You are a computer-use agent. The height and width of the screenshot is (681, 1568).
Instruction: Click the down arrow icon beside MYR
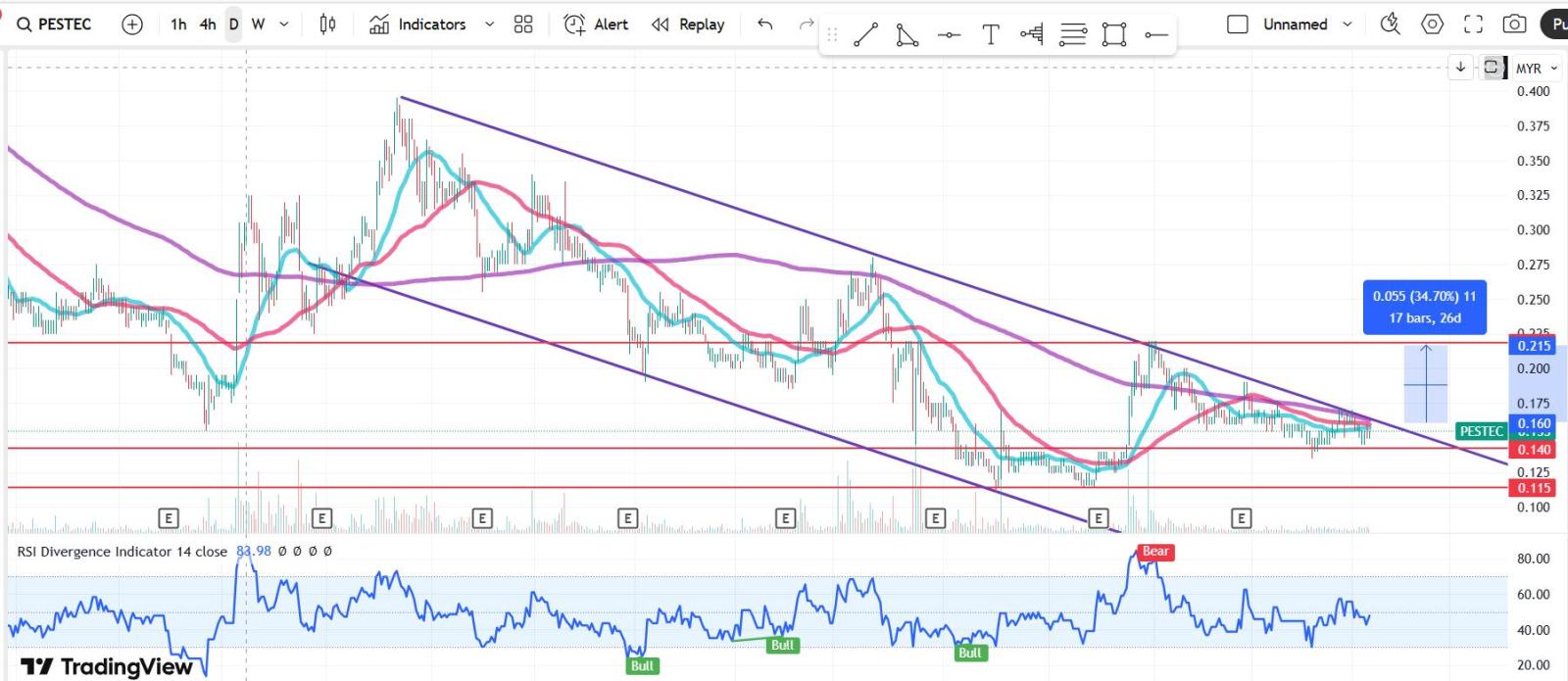(x=1460, y=67)
